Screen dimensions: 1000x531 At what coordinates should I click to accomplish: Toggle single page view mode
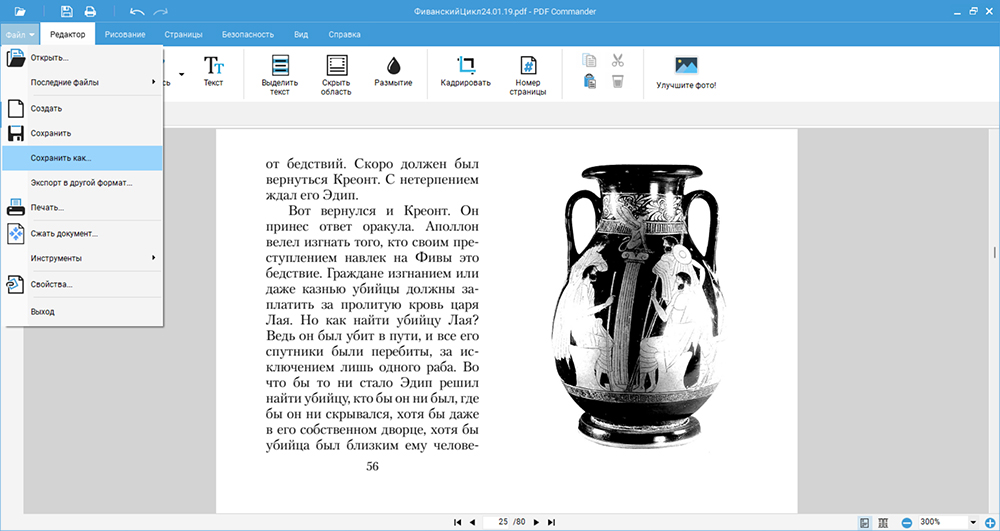[x=865, y=523]
